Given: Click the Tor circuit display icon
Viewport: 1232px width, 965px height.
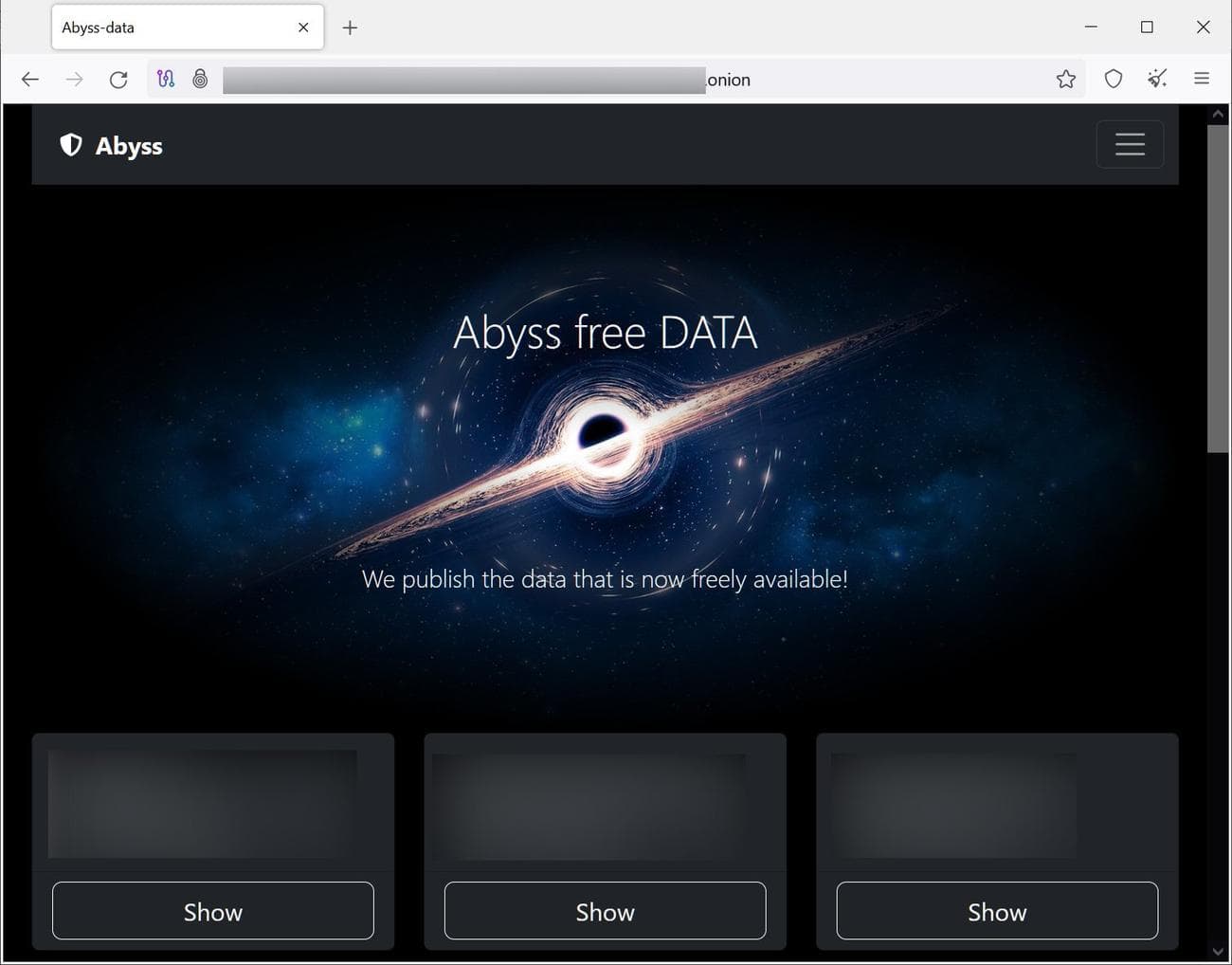Looking at the screenshot, I should click(x=166, y=79).
